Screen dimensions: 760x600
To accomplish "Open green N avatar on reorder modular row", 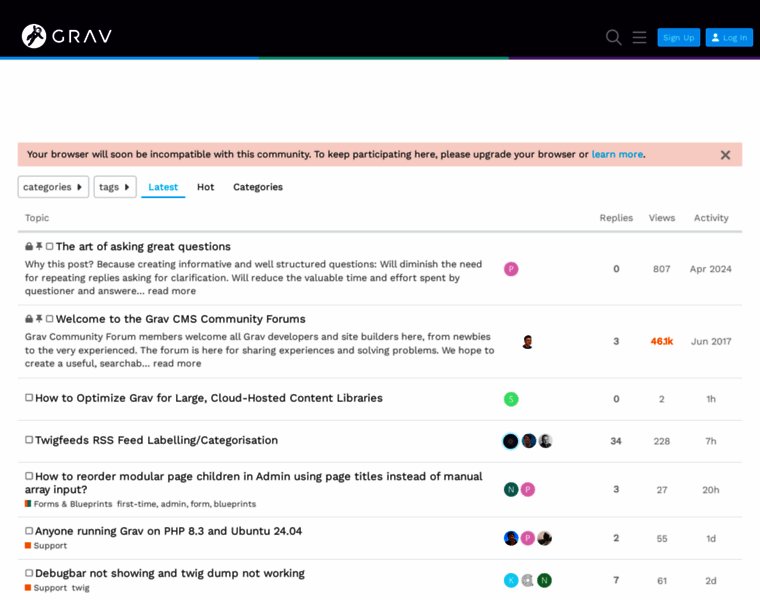I will pyautogui.click(x=511, y=489).
